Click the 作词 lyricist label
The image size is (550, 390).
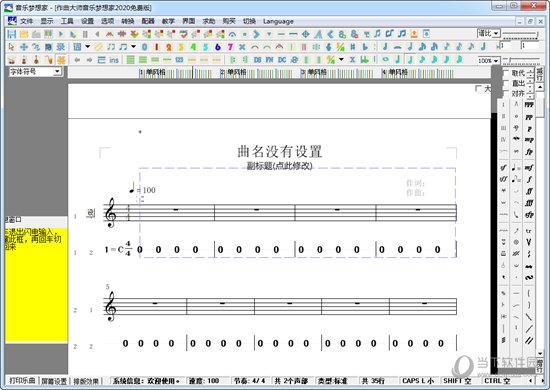click(x=415, y=183)
